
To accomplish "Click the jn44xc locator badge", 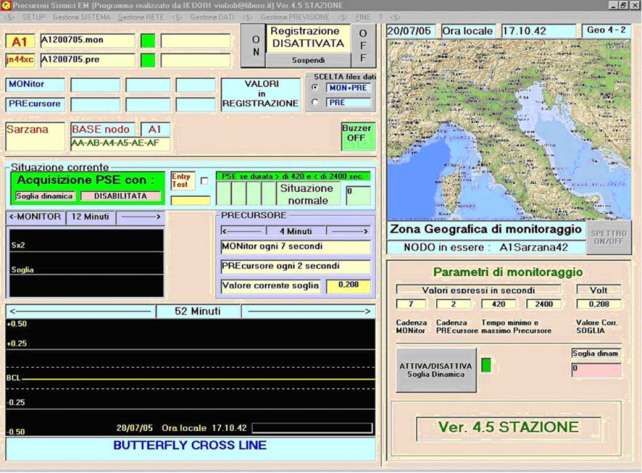I will pyautogui.click(x=20, y=60).
